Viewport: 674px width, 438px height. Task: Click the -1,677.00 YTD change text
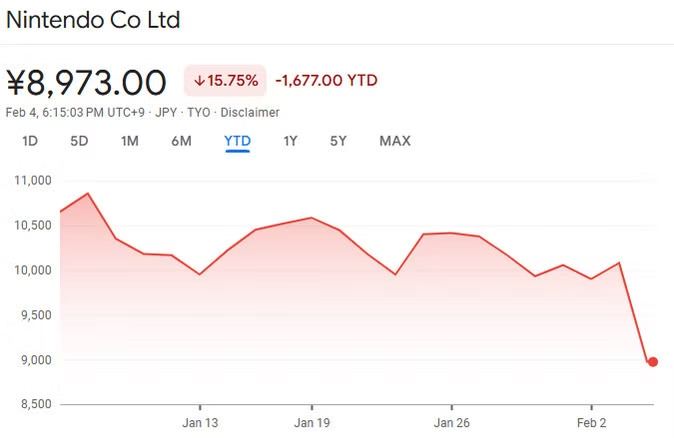[326, 81]
